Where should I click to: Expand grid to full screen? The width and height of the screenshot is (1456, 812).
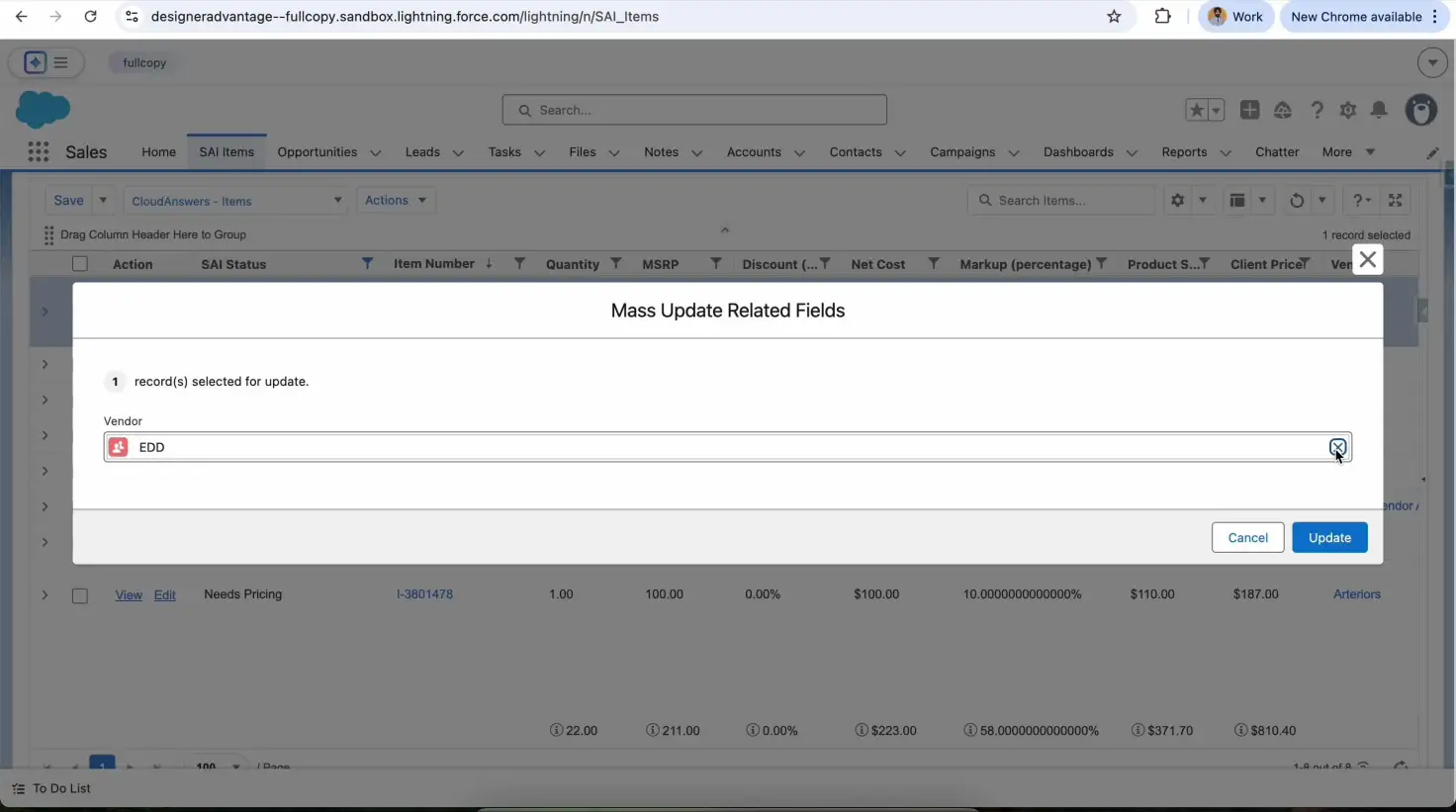1395,201
